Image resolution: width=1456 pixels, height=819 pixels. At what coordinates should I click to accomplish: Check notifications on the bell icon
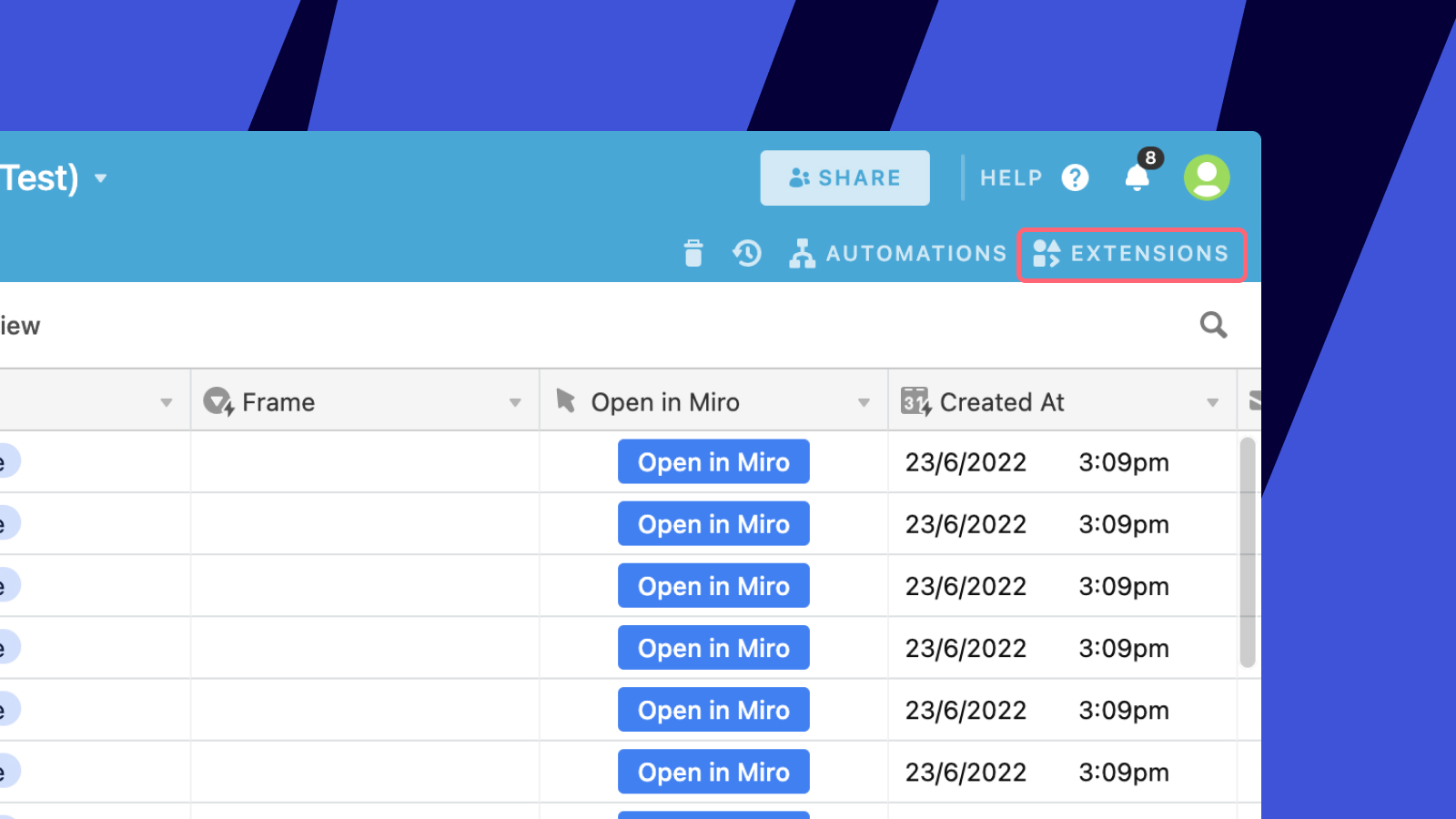1137,178
